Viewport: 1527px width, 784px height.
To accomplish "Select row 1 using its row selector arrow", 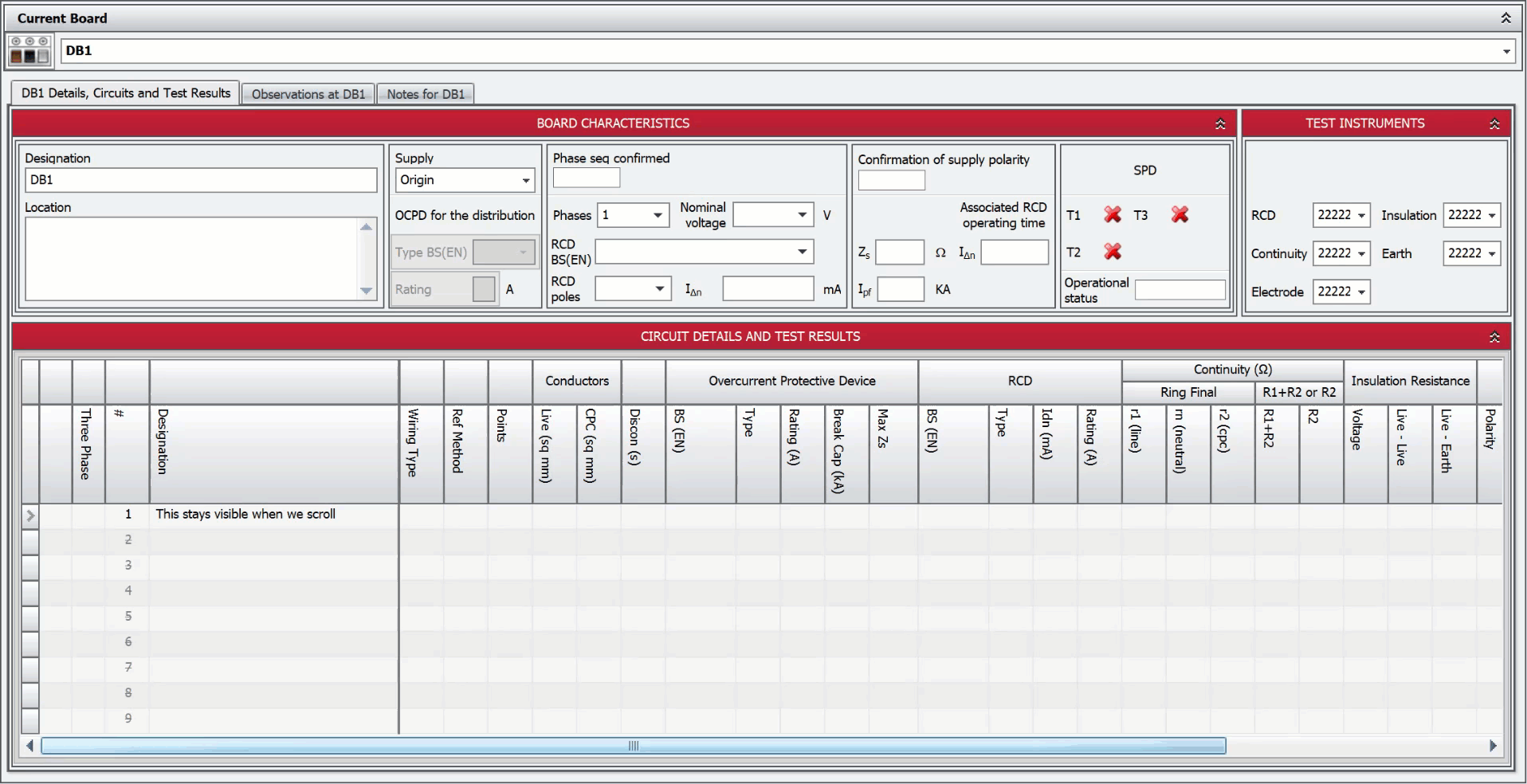I will pyautogui.click(x=30, y=515).
